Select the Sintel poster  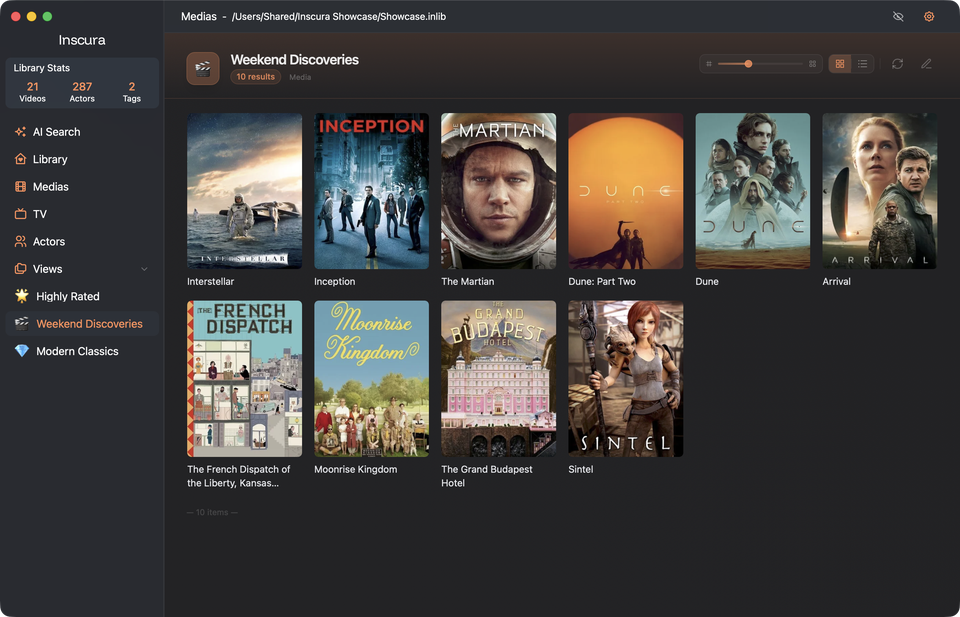point(626,379)
